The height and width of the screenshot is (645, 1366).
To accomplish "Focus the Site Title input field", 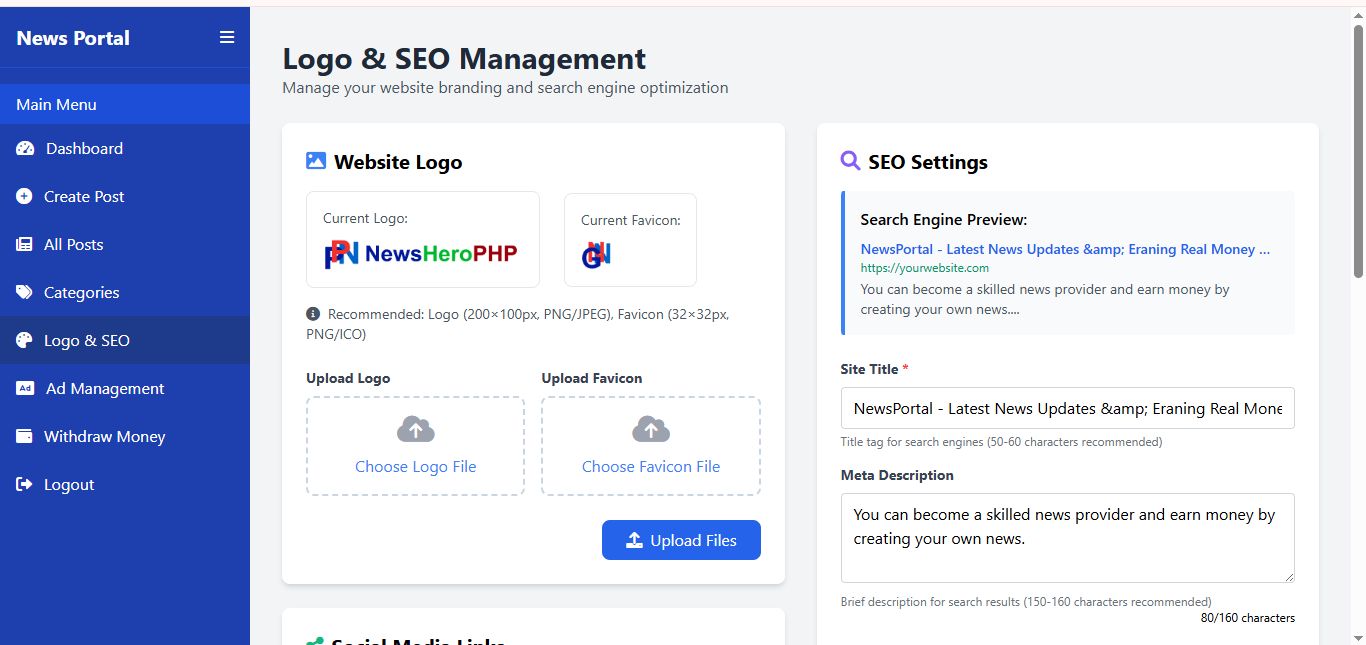I will (x=1067, y=408).
